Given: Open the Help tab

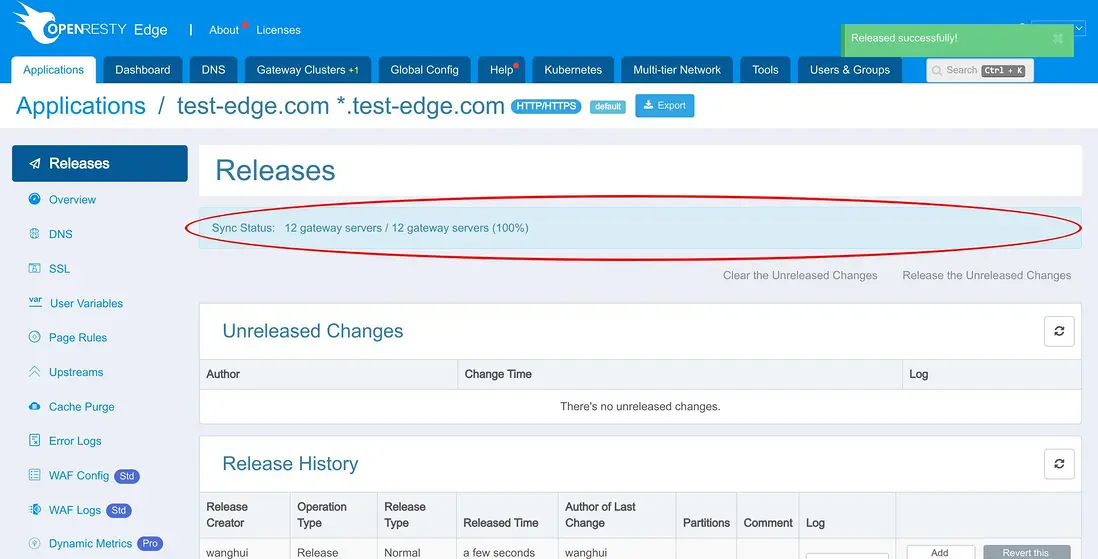Looking at the screenshot, I should [501, 70].
